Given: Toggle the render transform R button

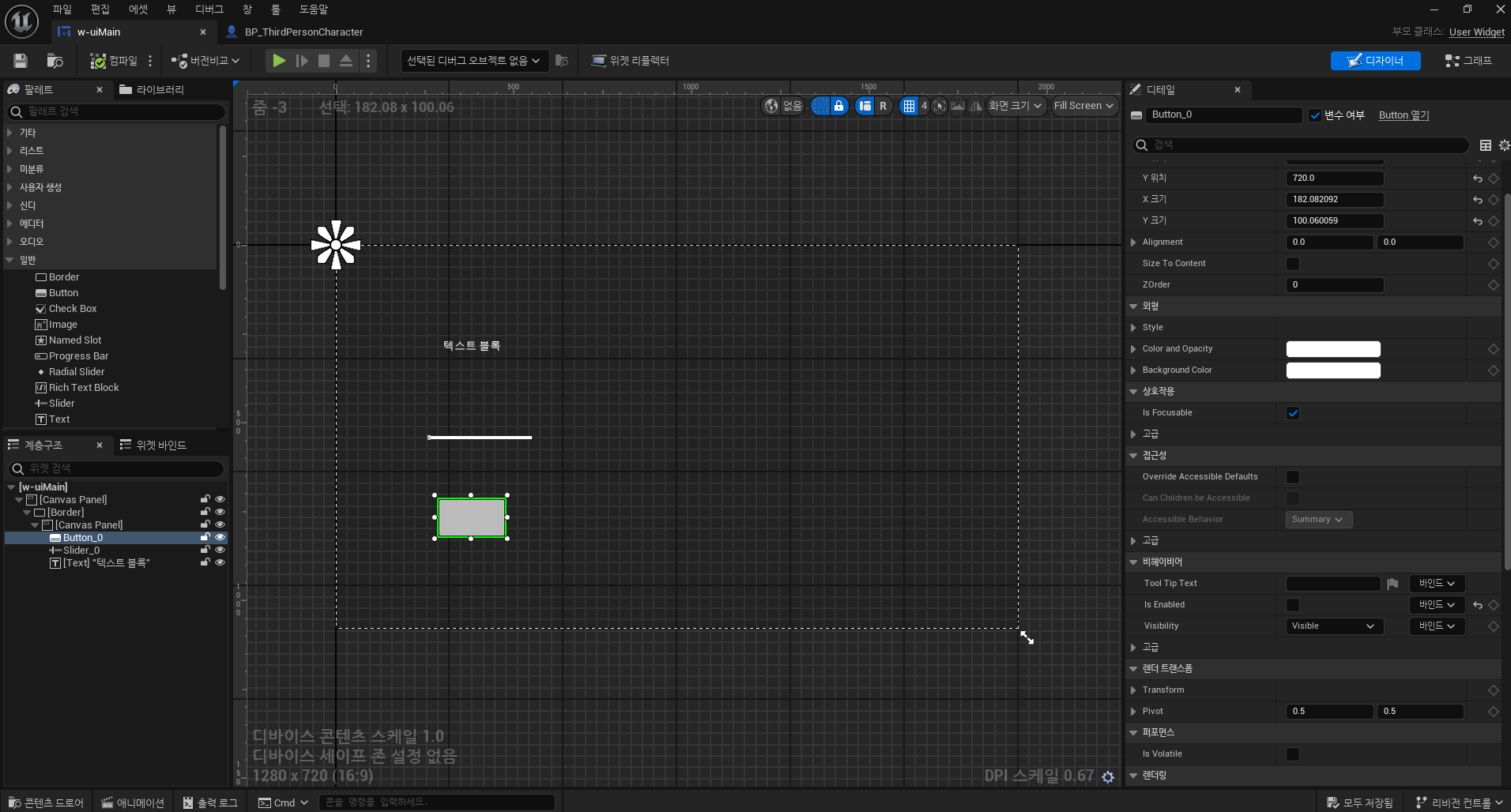Looking at the screenshot, I should click(x=883, y=106).
